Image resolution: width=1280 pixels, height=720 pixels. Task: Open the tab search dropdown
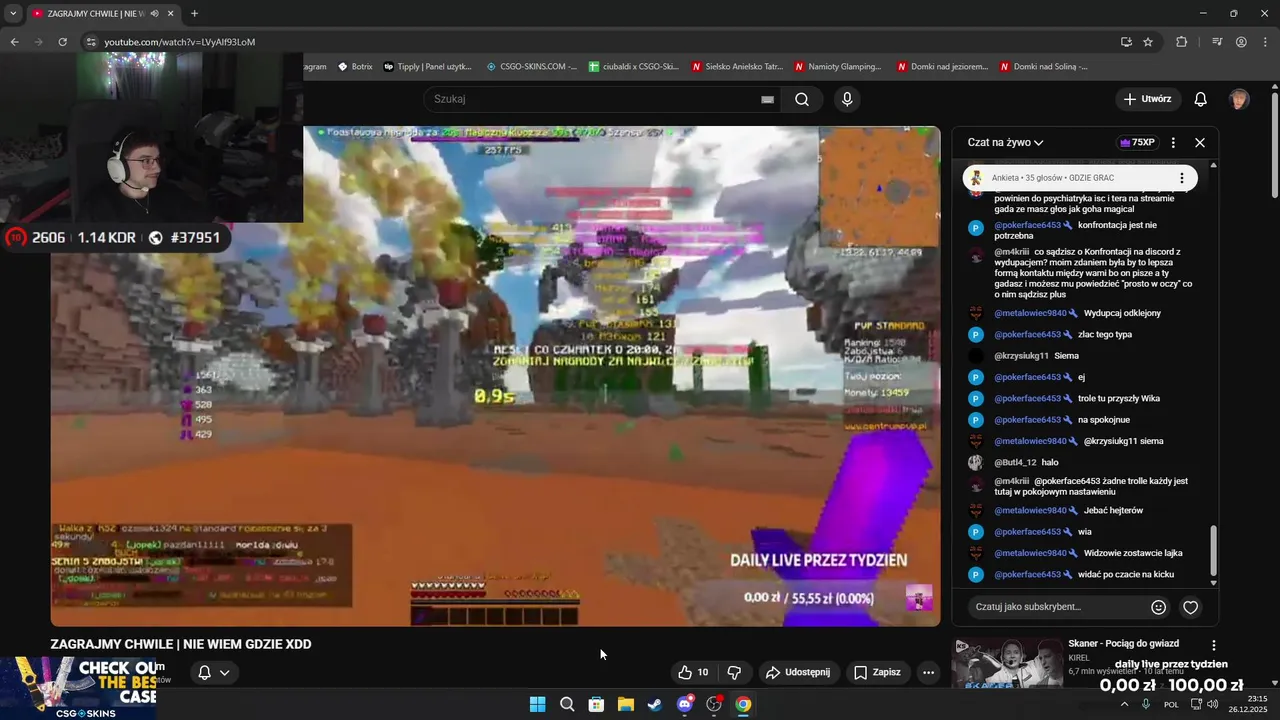point(13,13)
